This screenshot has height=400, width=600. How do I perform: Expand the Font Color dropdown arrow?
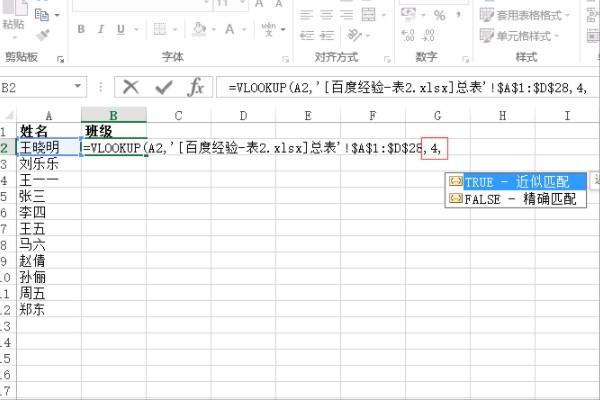(244, 29)
